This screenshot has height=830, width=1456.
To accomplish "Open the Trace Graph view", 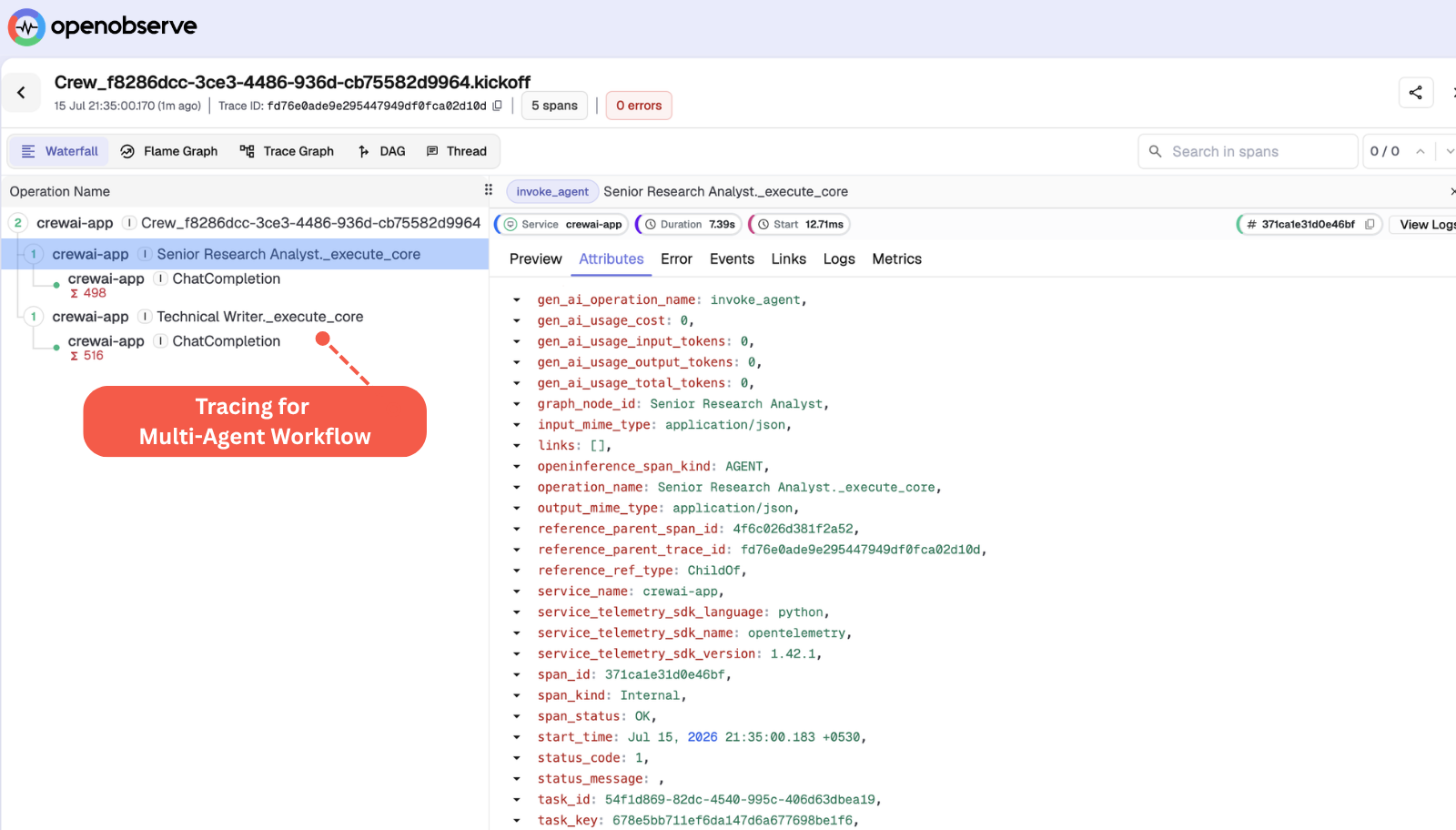I will 287,151.
